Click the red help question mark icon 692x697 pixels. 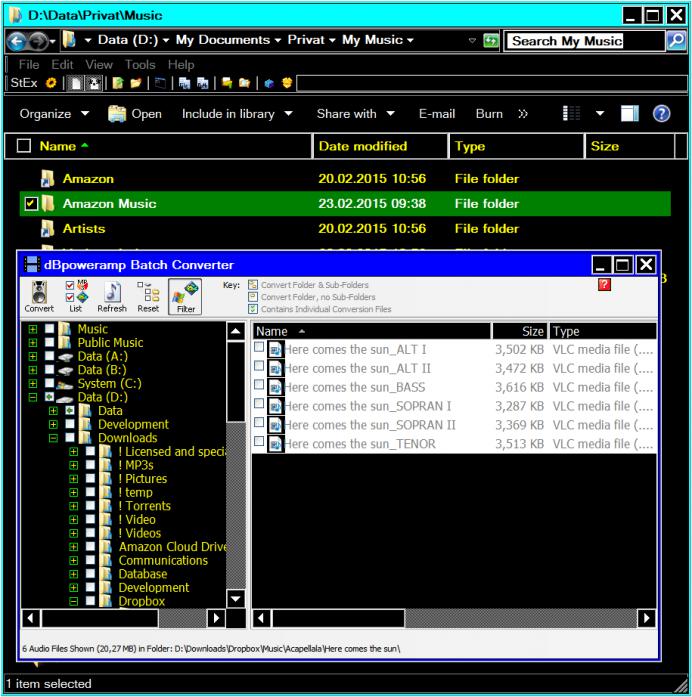[x=604, y=286]
